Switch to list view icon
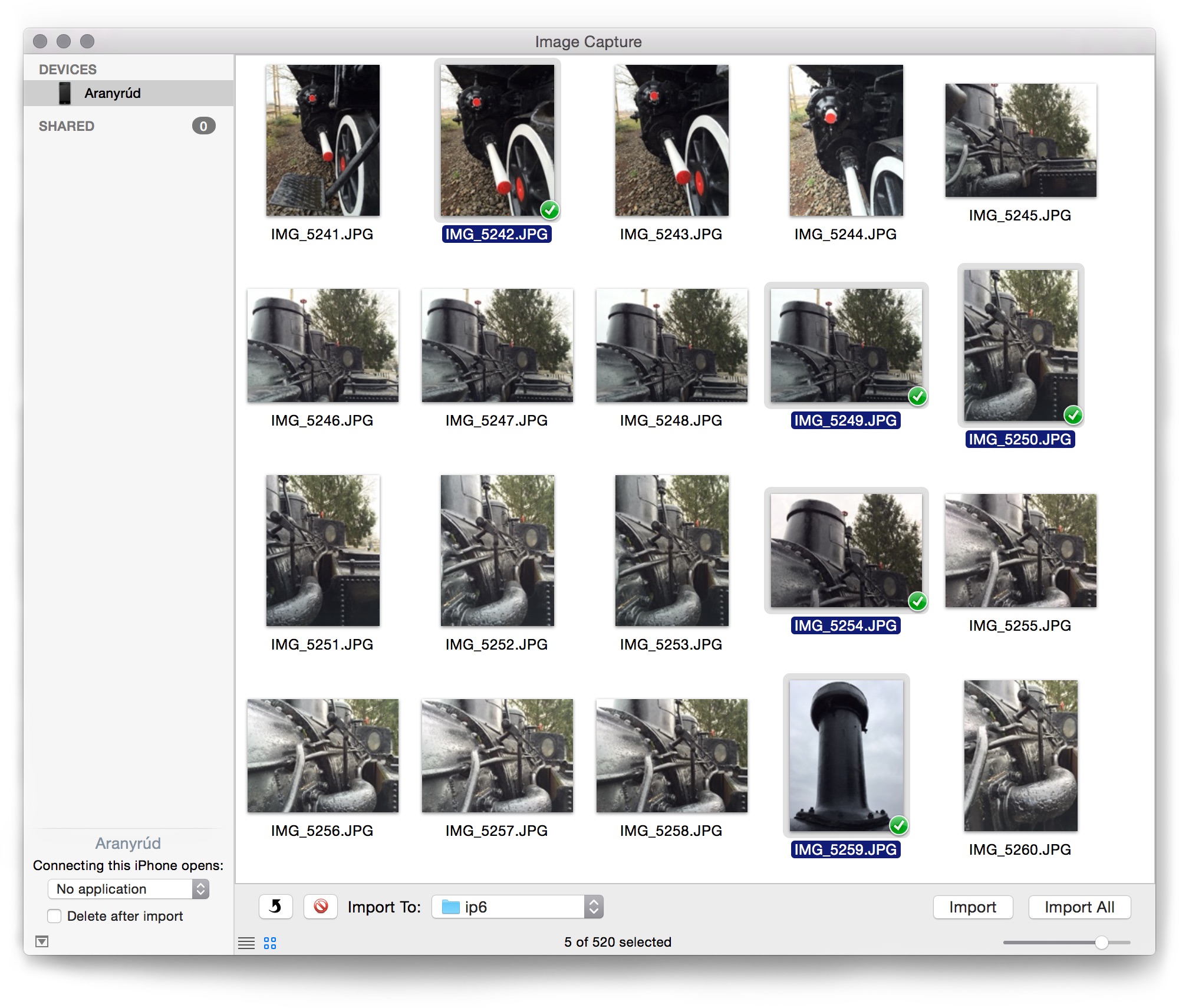Screen dimensions: 1179x1008 246,943
